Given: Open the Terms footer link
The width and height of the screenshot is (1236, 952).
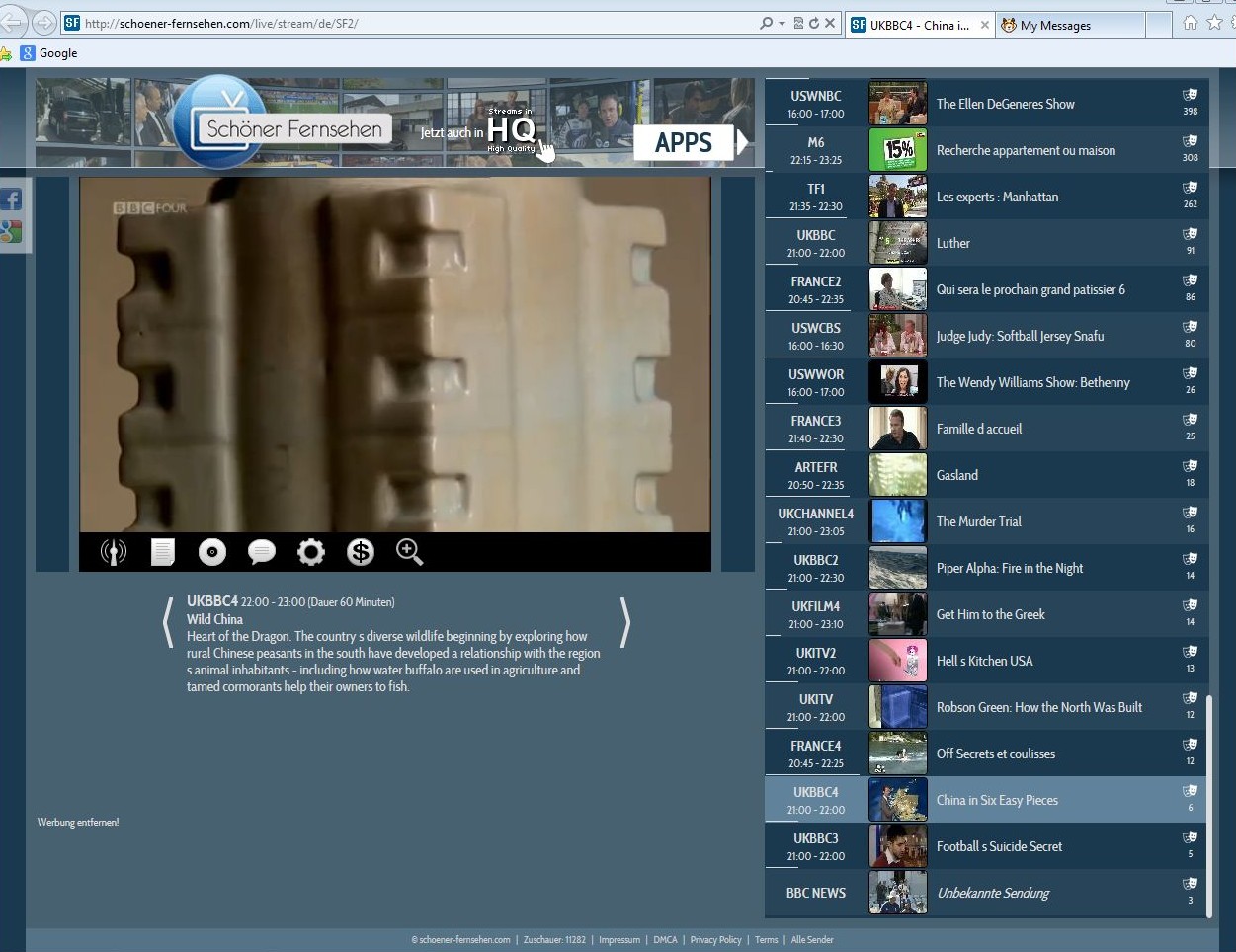Looking at the screenshot, I should (767, 939).
